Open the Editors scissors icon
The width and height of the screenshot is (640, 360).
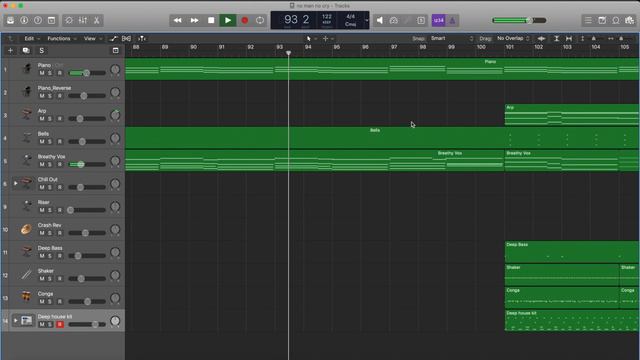(x=97, y=20)
